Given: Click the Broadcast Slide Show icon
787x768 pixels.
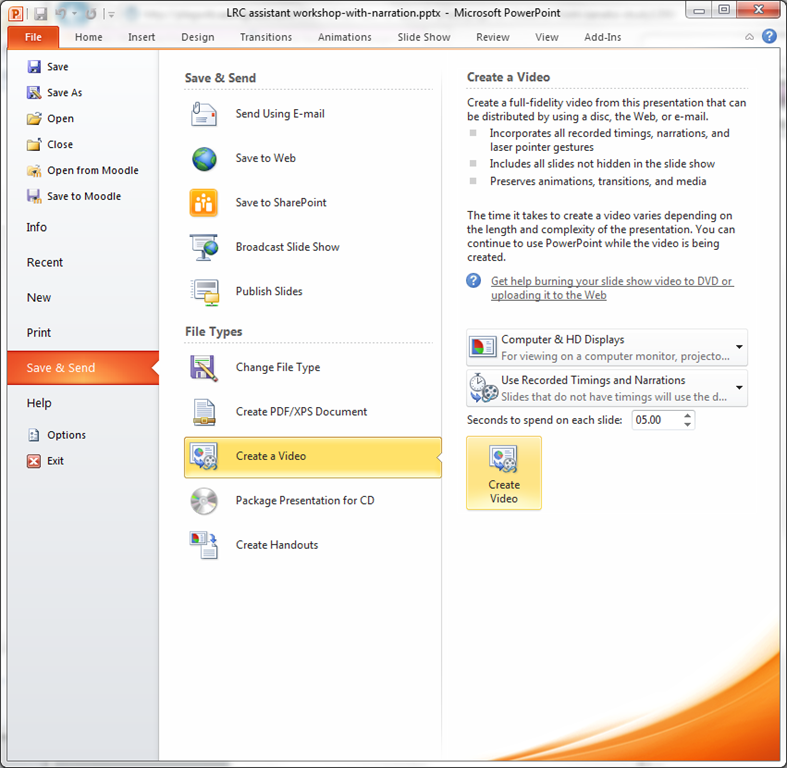Looking at the screenshot, I should [x=204, y=247].
